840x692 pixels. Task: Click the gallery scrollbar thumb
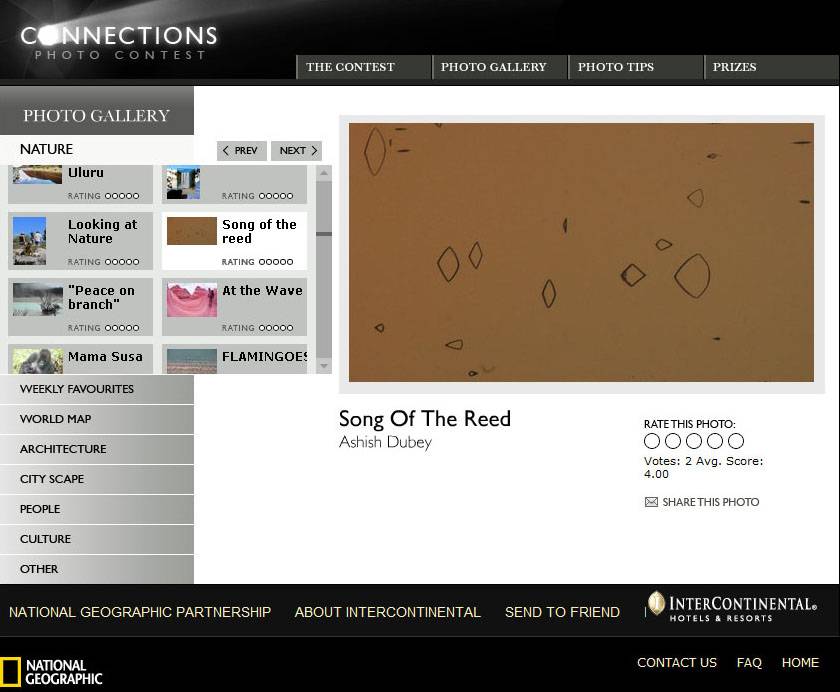point(324,234)
